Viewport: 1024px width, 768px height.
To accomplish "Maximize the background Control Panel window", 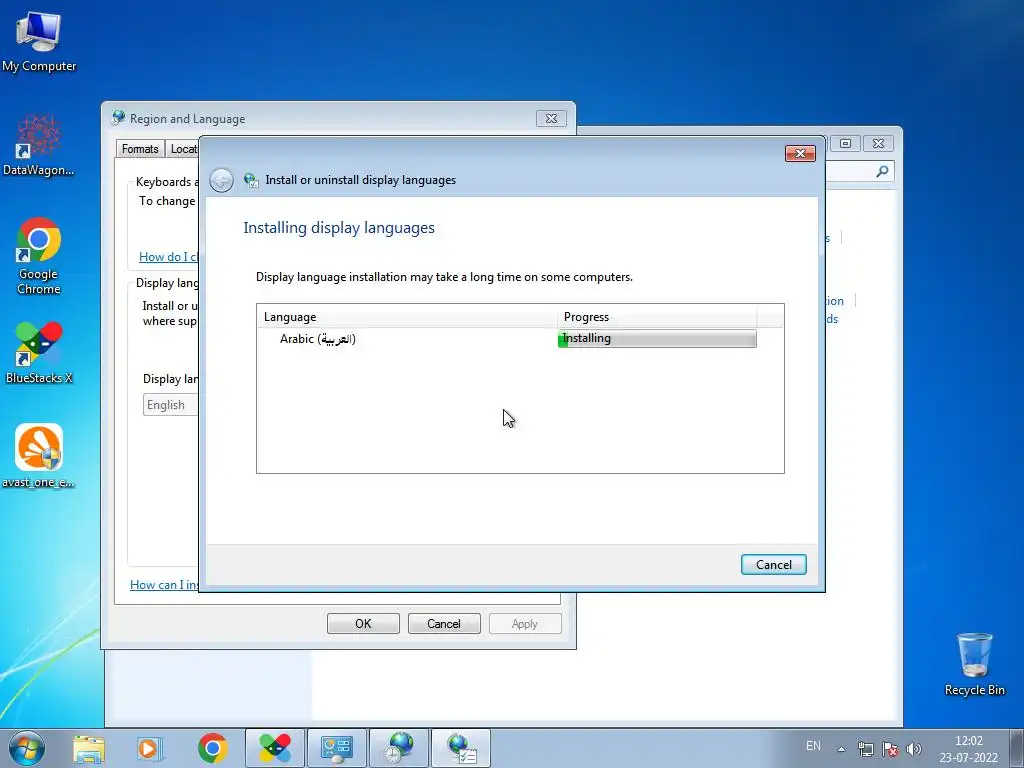I will [845, 143].
